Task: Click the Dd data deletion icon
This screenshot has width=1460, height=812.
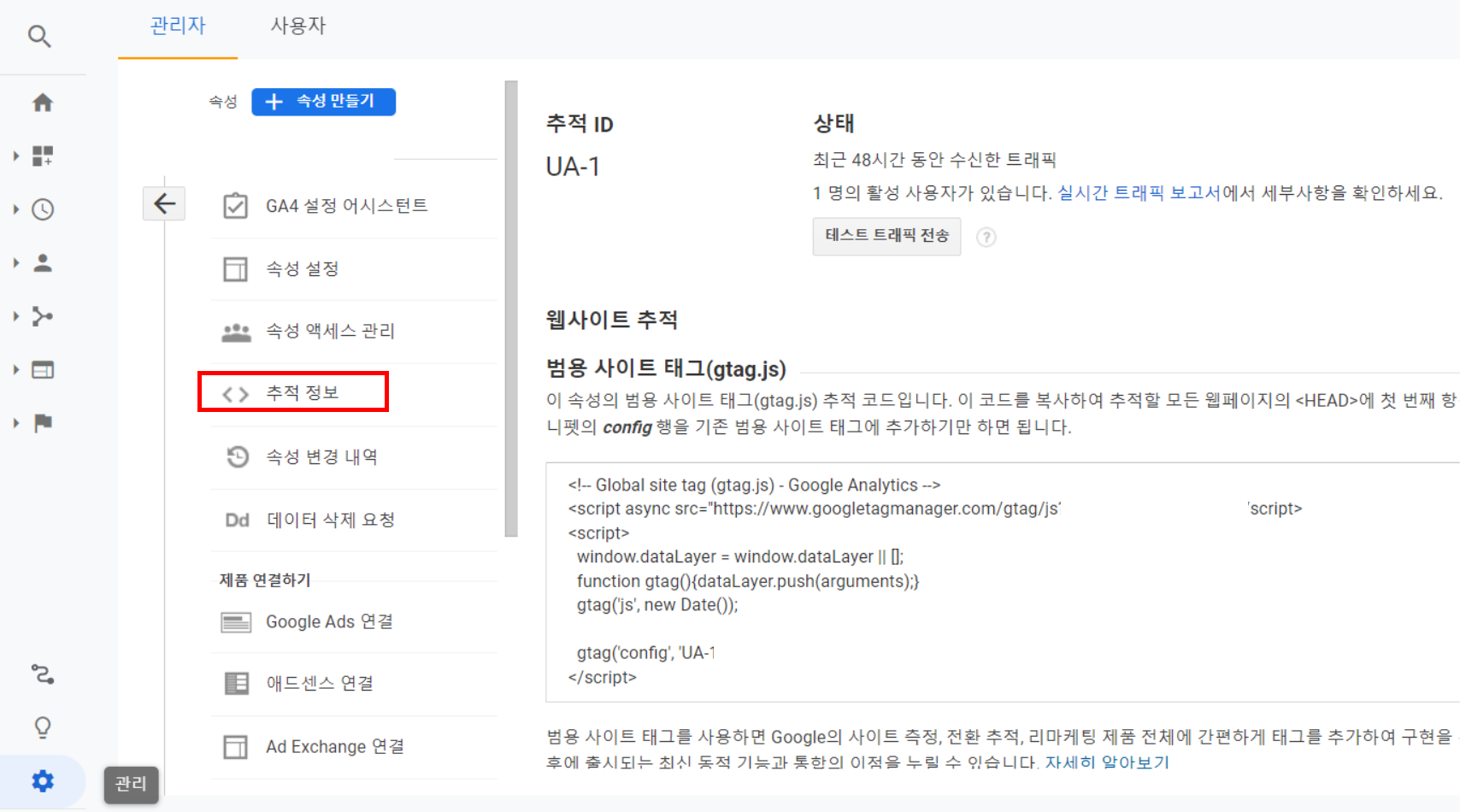Action: tap(237, 520)
